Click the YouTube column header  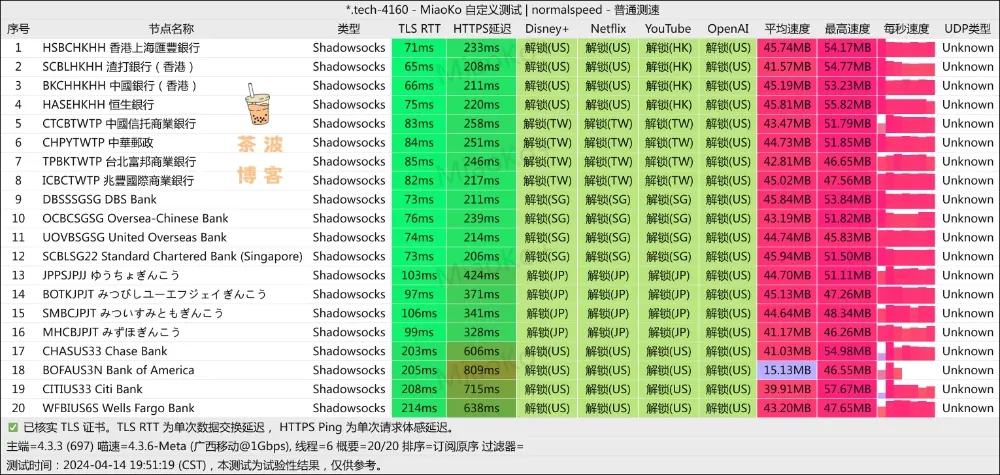tap(668, 29)
